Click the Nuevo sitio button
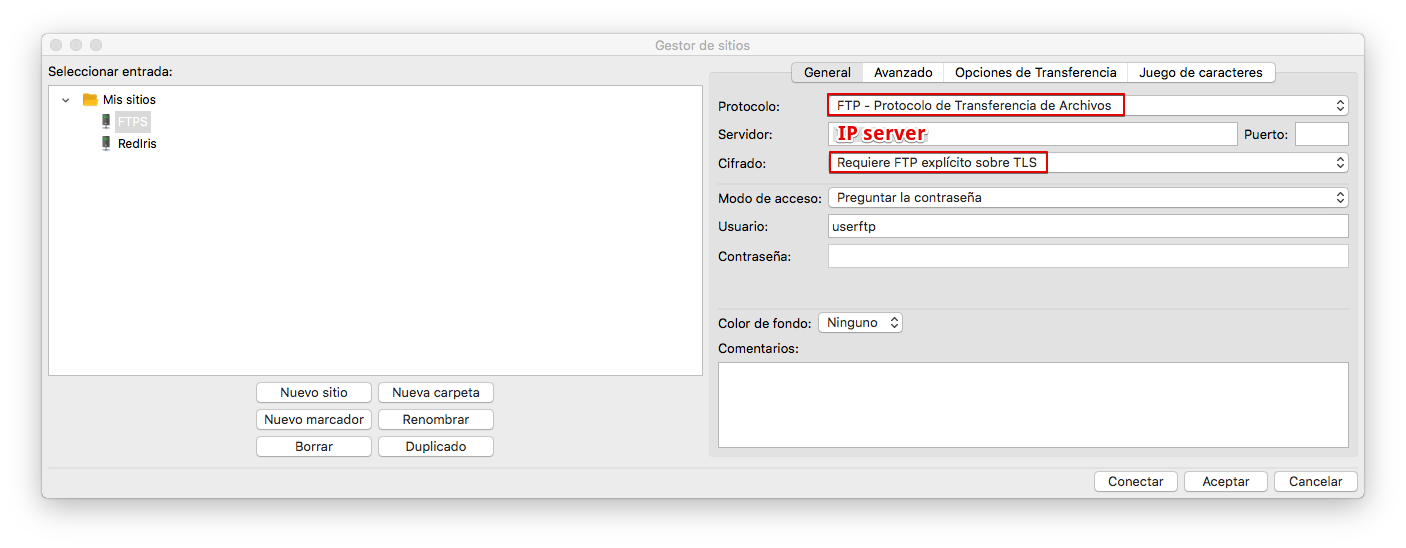The image size is (1406, 548). click(314, 393)
